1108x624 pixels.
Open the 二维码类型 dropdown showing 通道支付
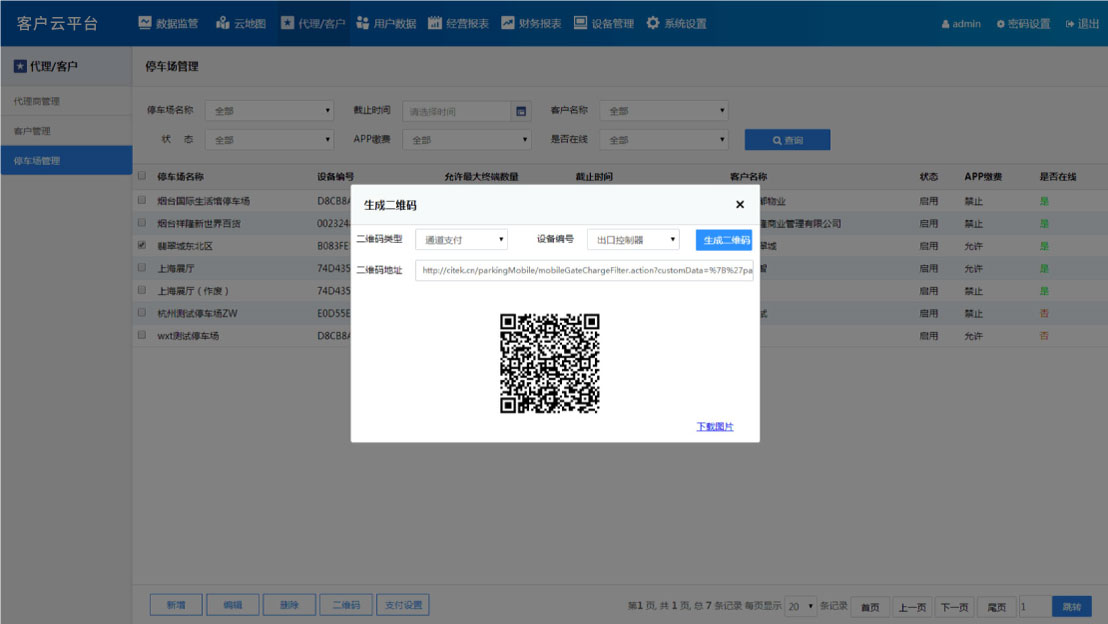461,240
